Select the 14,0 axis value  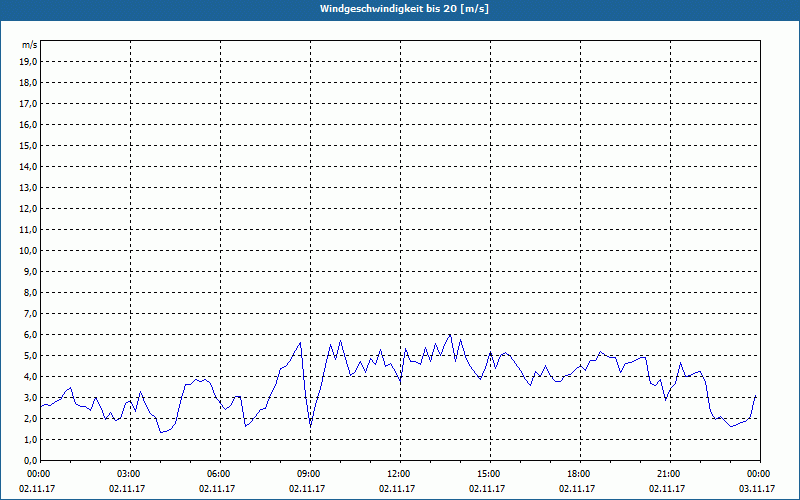29,166
